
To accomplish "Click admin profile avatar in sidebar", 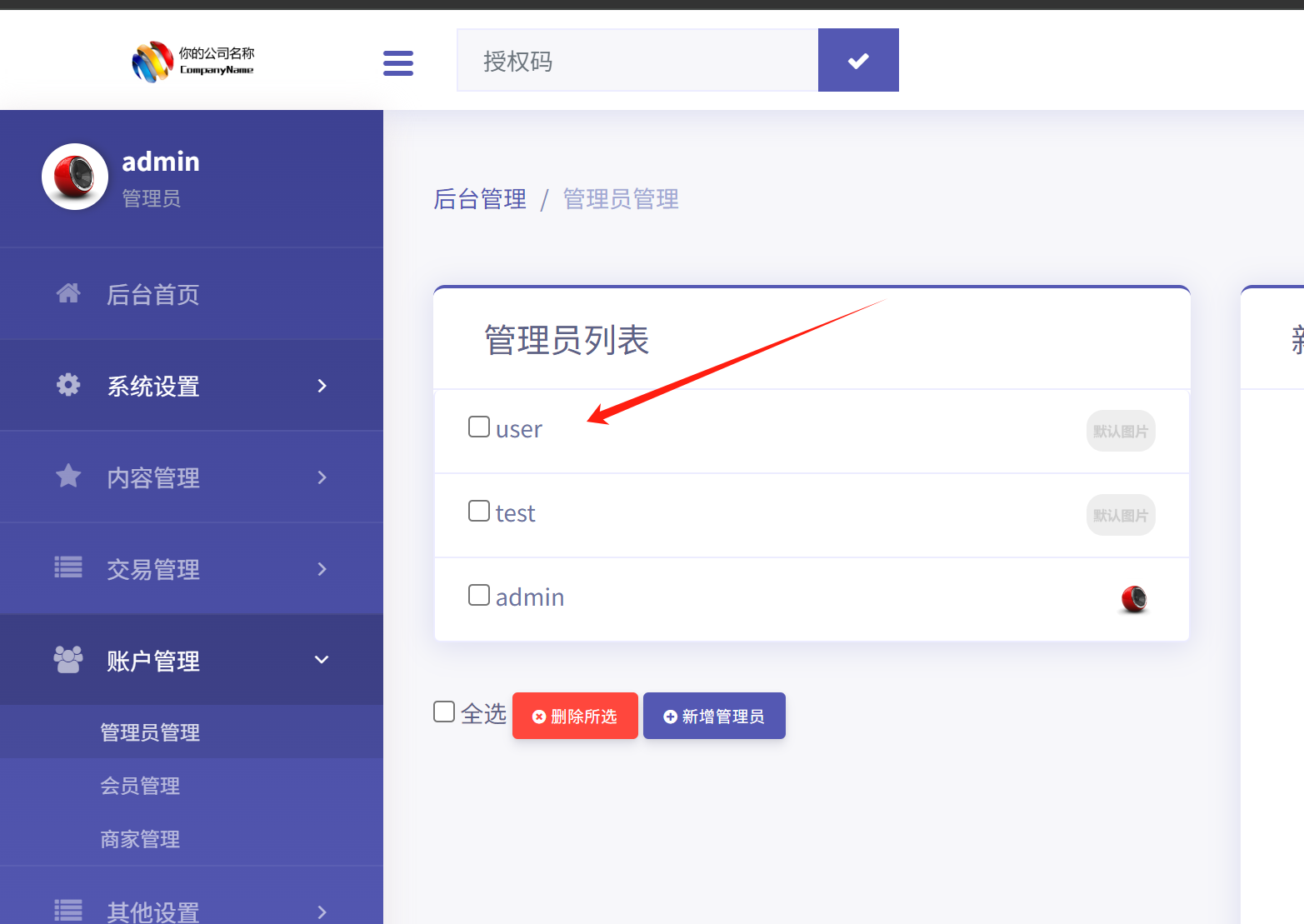I will (75, 177).
